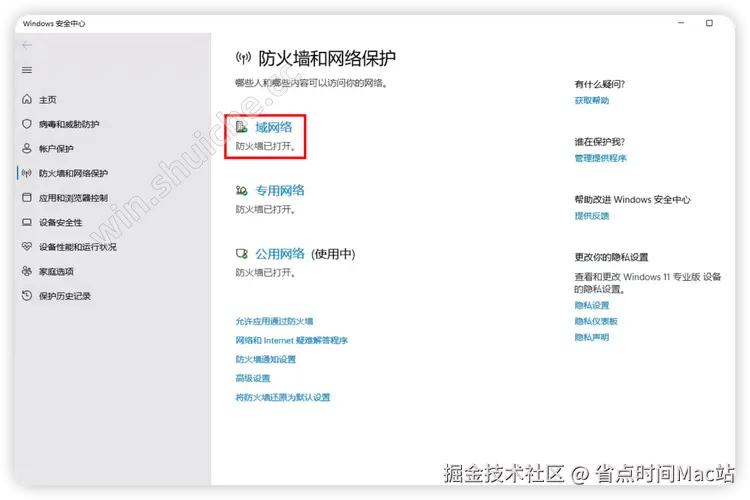Click 帮助改进 Windows 安全中心 text
The width and height of the screenshot is (750, 500).
tap(632, 200)
